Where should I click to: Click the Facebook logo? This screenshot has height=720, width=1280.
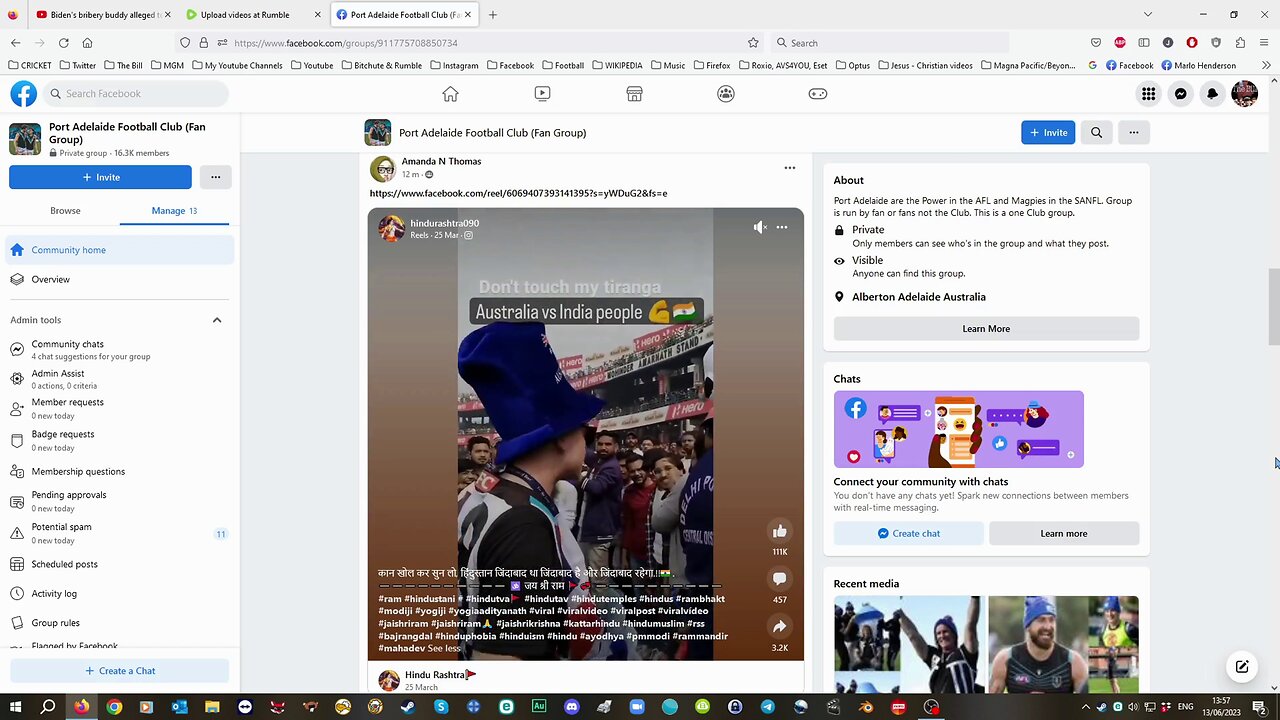tap(23, 93)
